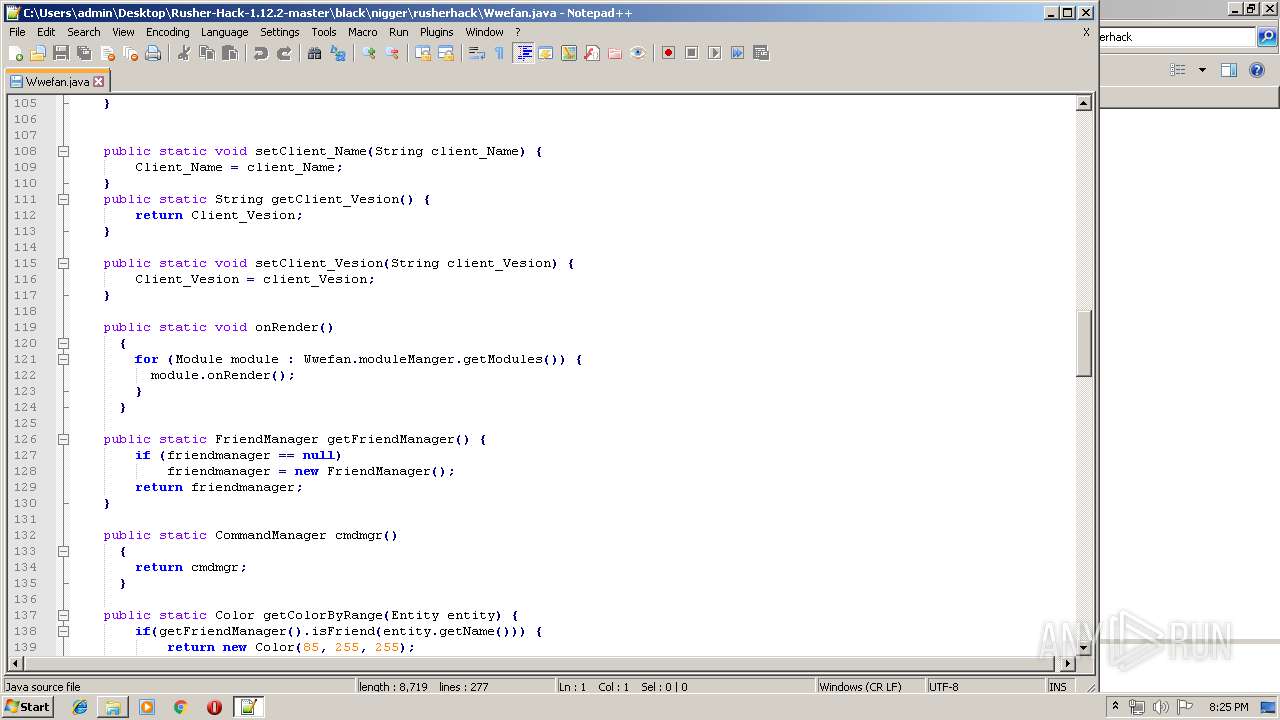Viewport: 1280px width, 720px height.
Task: Create a new file with New icon
Action: pyautogui.click(x=16, y=53)
